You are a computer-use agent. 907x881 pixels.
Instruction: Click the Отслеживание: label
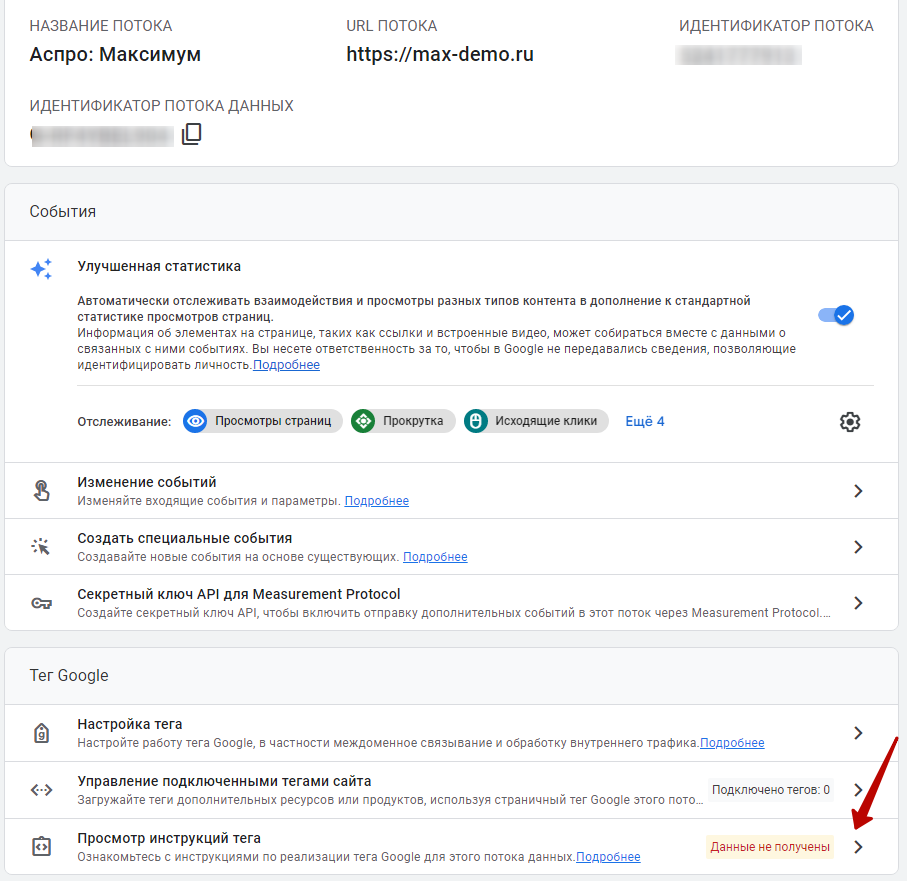pos(124,422)
